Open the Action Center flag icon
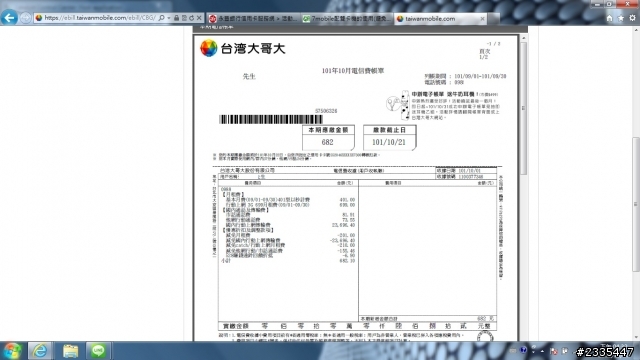This screenshot has height=360, width=640. coord(553,351)
